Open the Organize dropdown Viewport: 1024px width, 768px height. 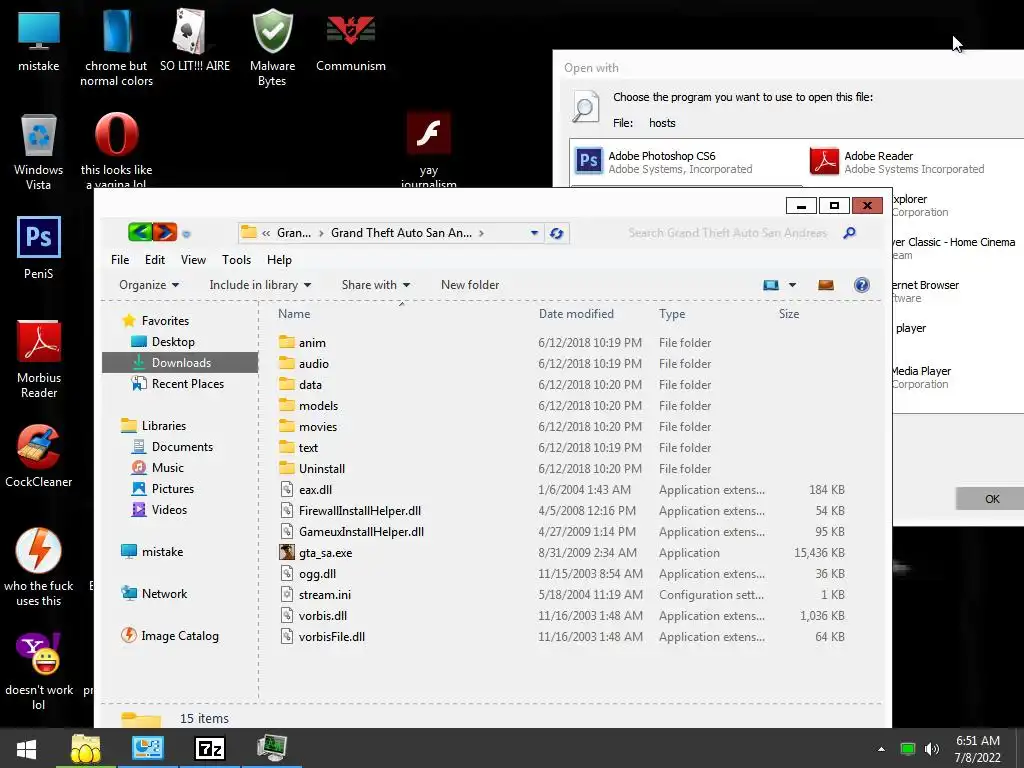coord(149,285)
